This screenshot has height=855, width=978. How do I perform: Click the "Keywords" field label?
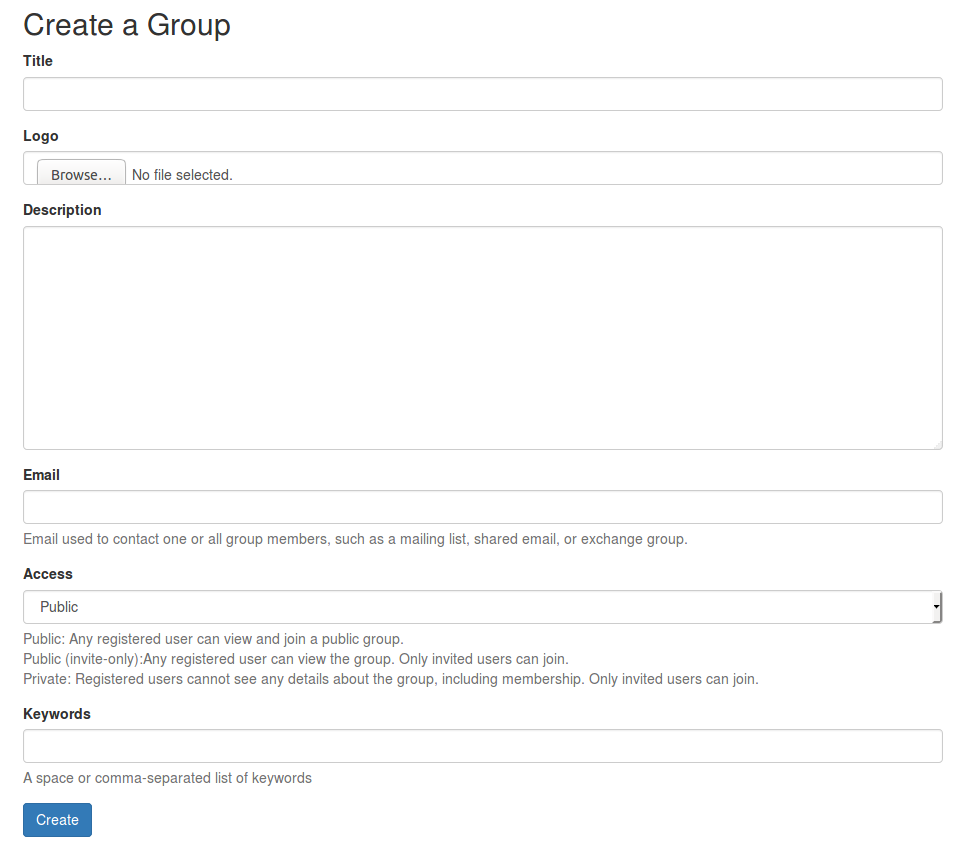(57, 714)
